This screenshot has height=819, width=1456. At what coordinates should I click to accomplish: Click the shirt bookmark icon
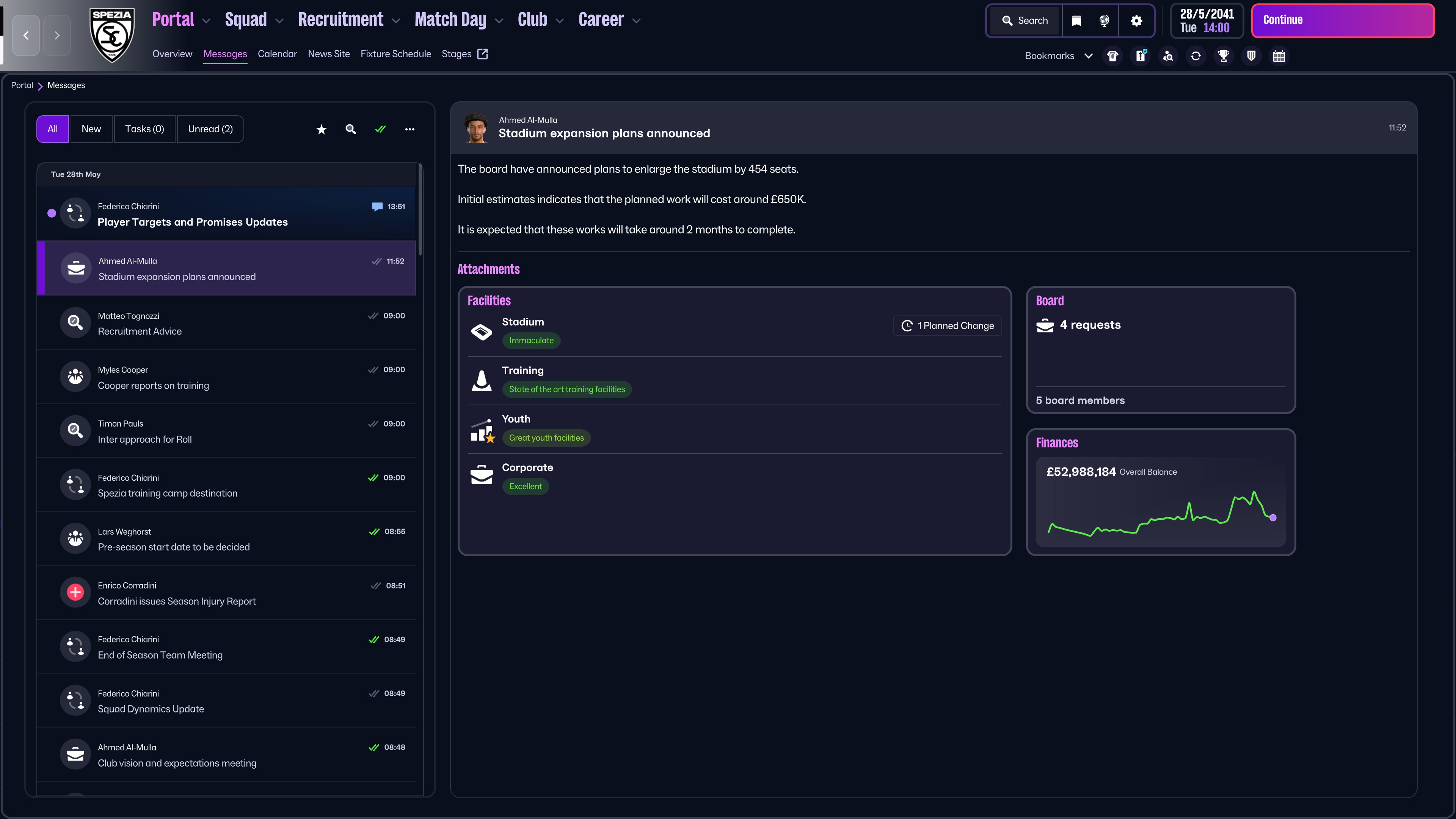coord(1112,56)
